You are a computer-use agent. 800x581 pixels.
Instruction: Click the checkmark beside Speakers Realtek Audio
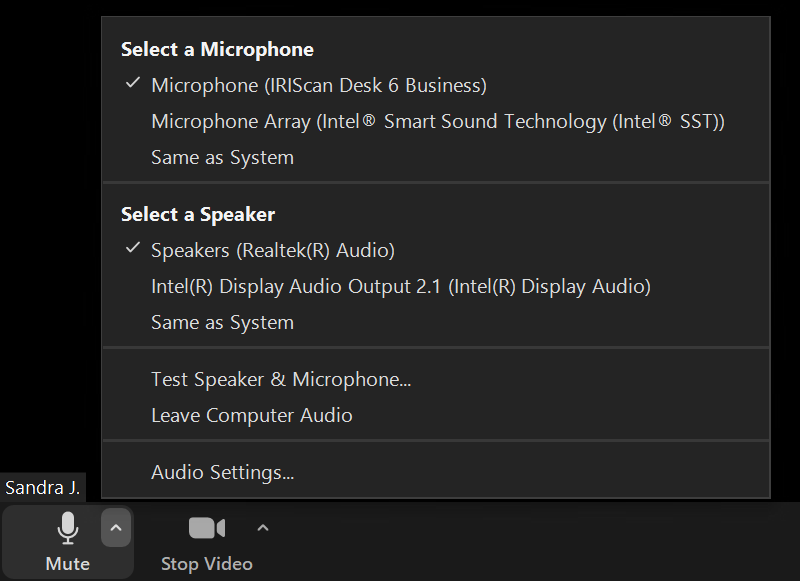(x=133, y=248)
